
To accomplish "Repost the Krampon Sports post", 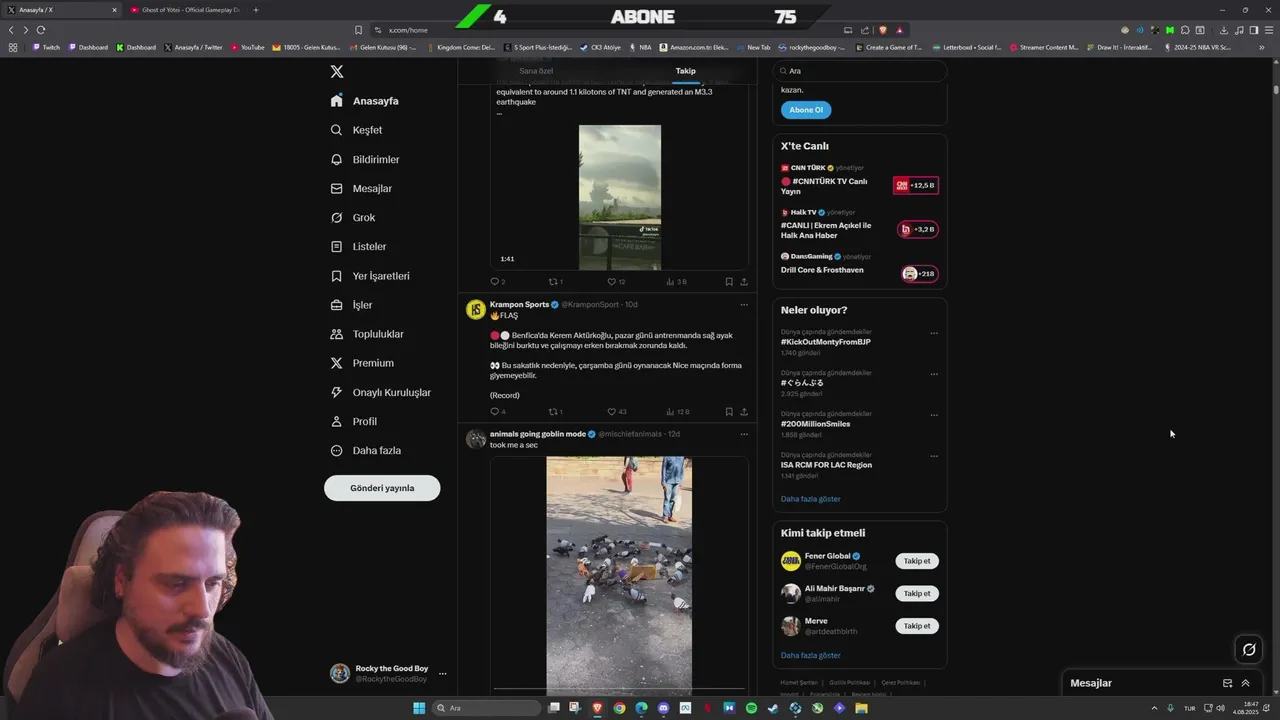I will pyautogui.click(x=555, y=412).
